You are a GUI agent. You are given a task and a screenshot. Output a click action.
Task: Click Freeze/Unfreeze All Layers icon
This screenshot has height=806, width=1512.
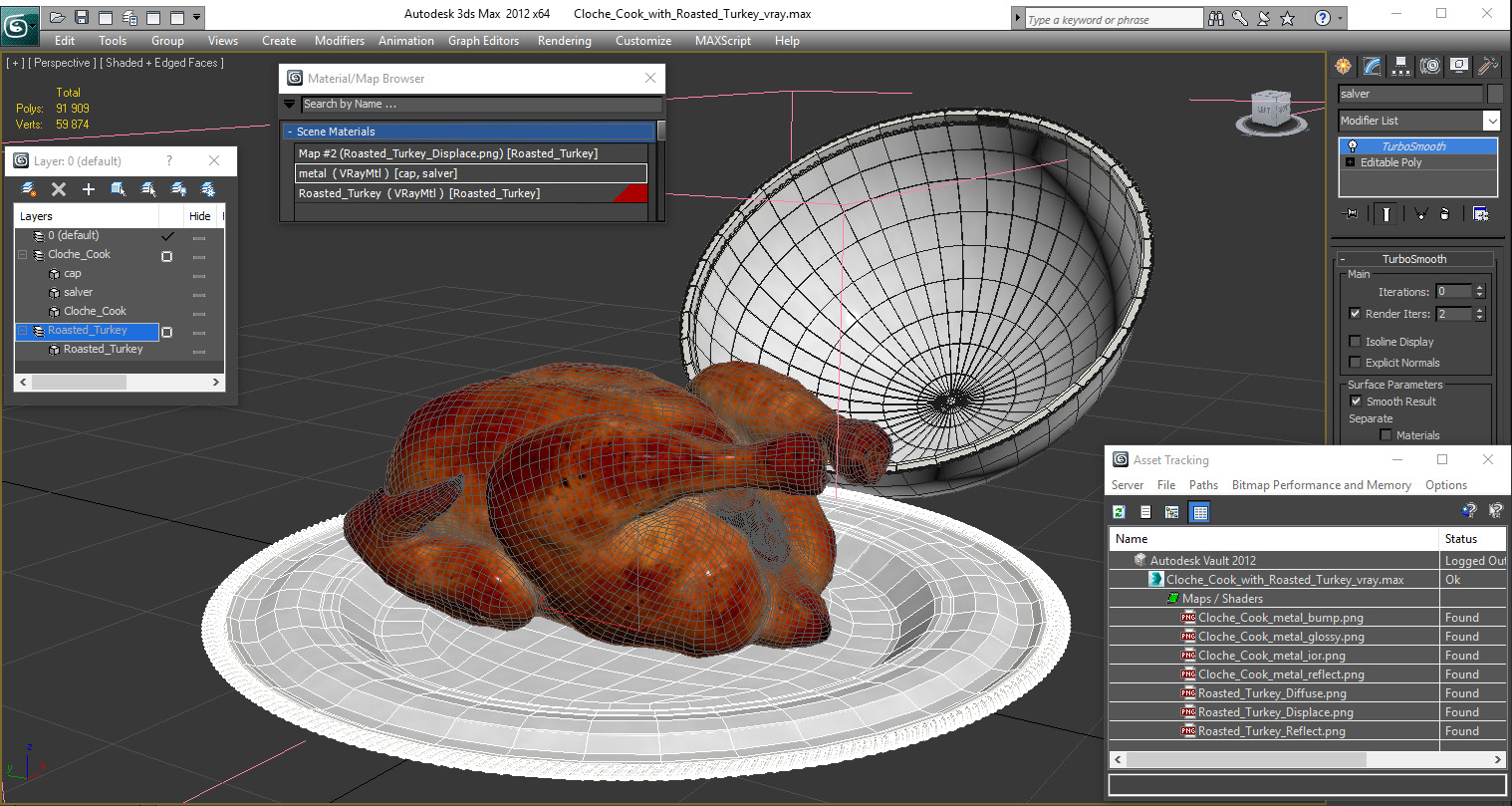click(208, 188)
